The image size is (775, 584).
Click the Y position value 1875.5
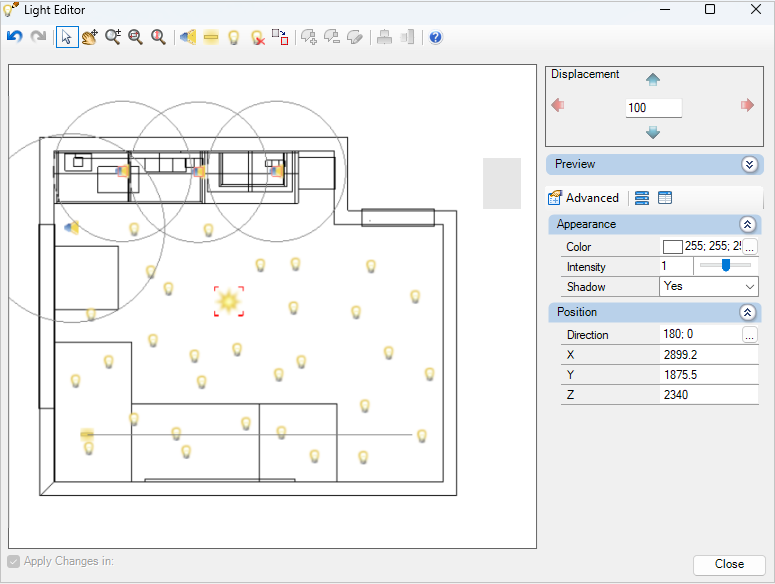tap(709, 375)
